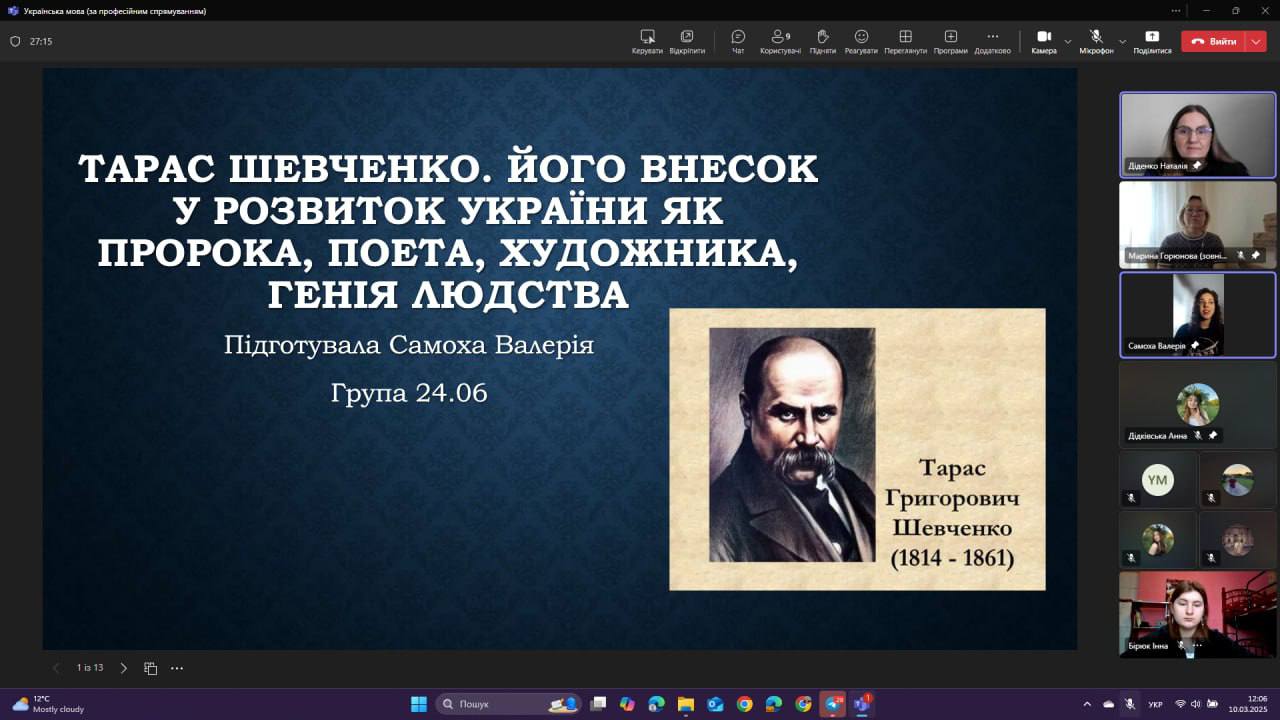
Task: Raise hand with the Підняти icon
Action: 823,40
